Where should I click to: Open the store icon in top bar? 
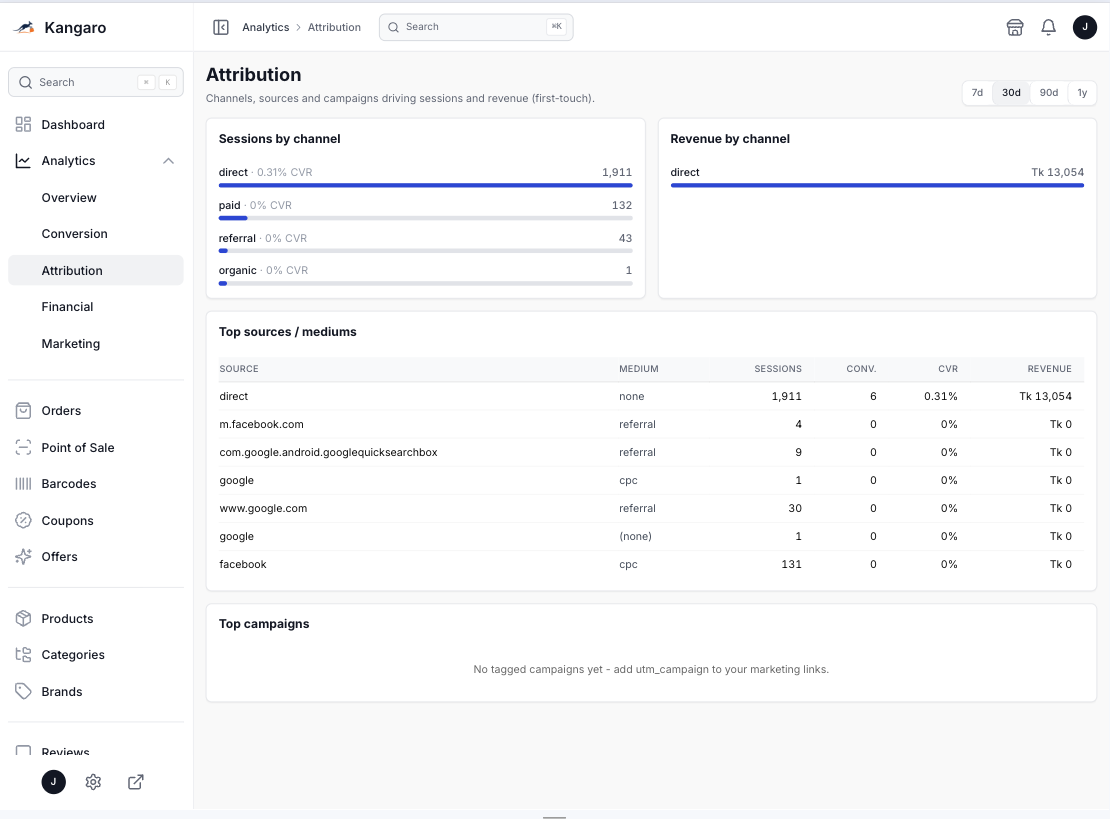click(1014, 27)
